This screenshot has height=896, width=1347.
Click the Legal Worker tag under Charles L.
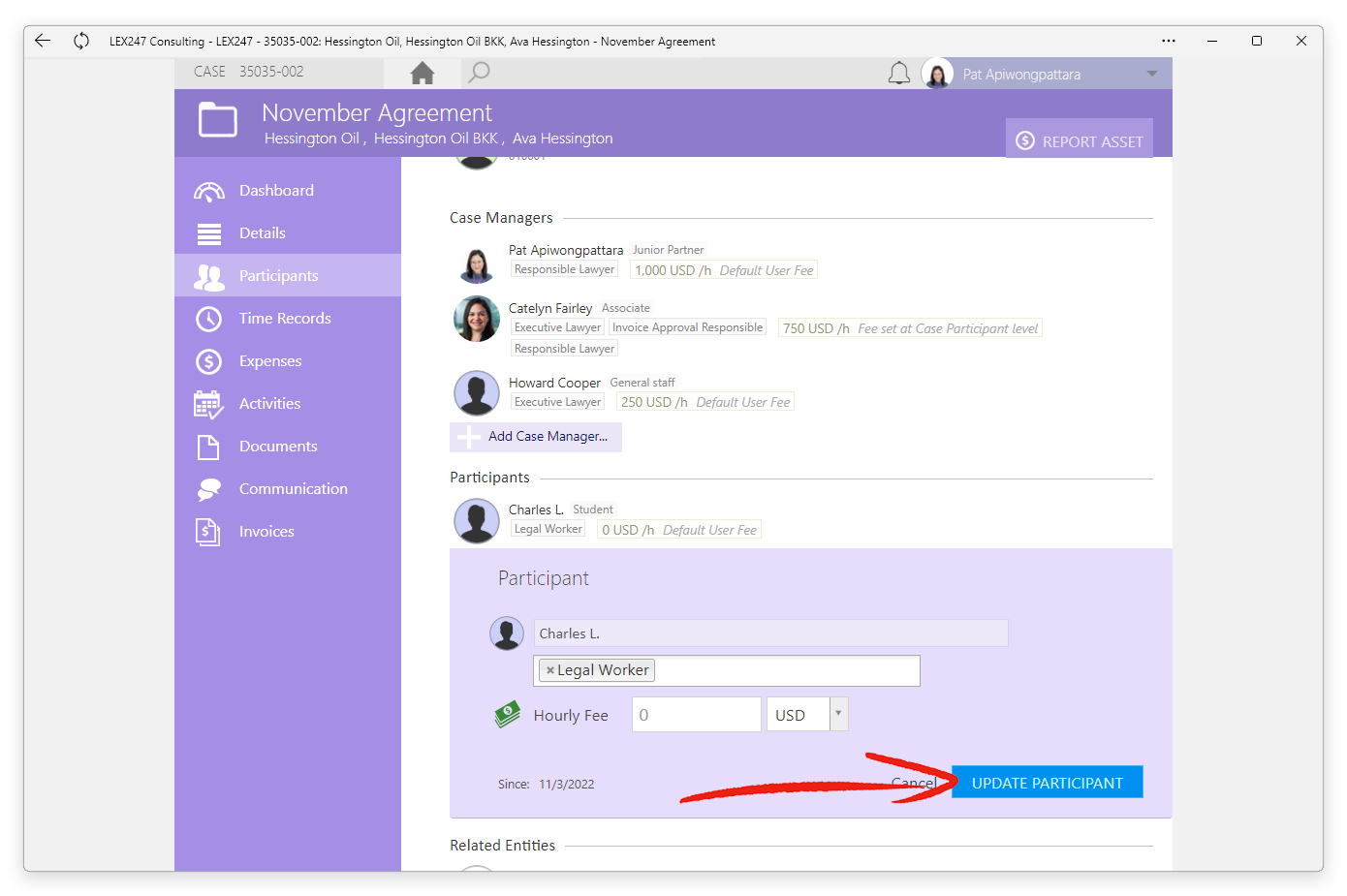pyautogui.click(x=548, y=529)
